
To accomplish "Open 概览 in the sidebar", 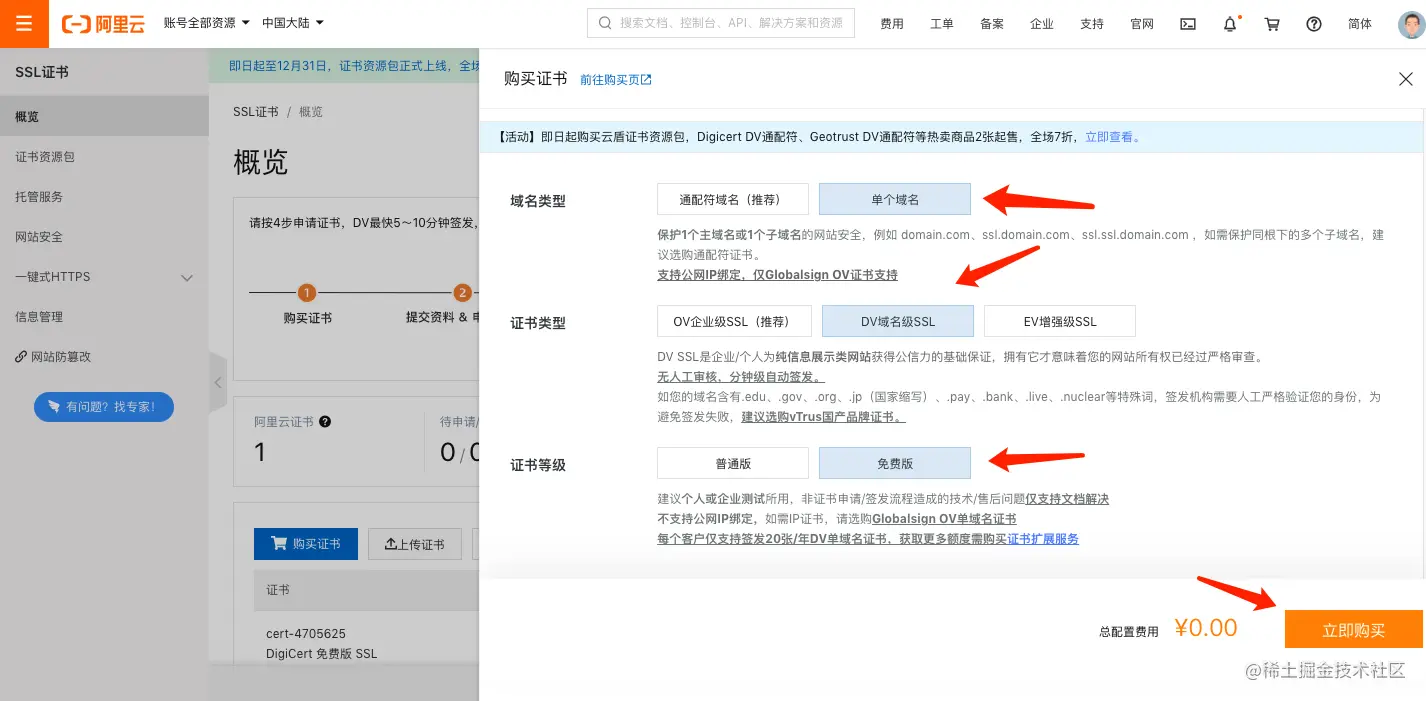I will coord(104,117).
